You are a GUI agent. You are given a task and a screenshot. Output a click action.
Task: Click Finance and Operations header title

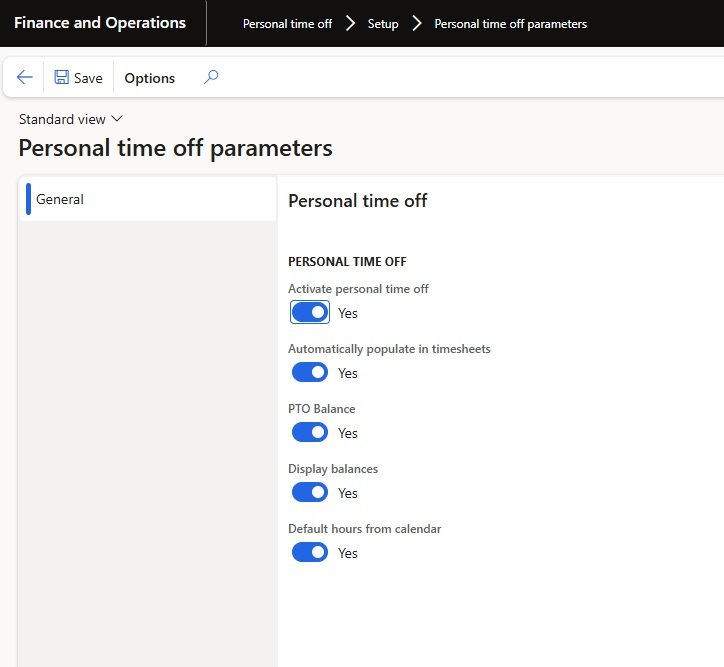coord(100,23)
